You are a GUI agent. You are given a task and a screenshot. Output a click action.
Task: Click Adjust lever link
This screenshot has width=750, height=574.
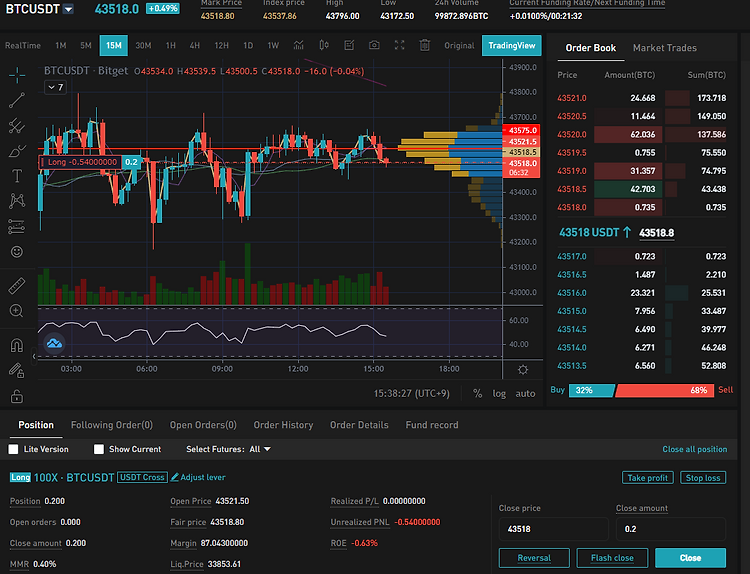198,477
